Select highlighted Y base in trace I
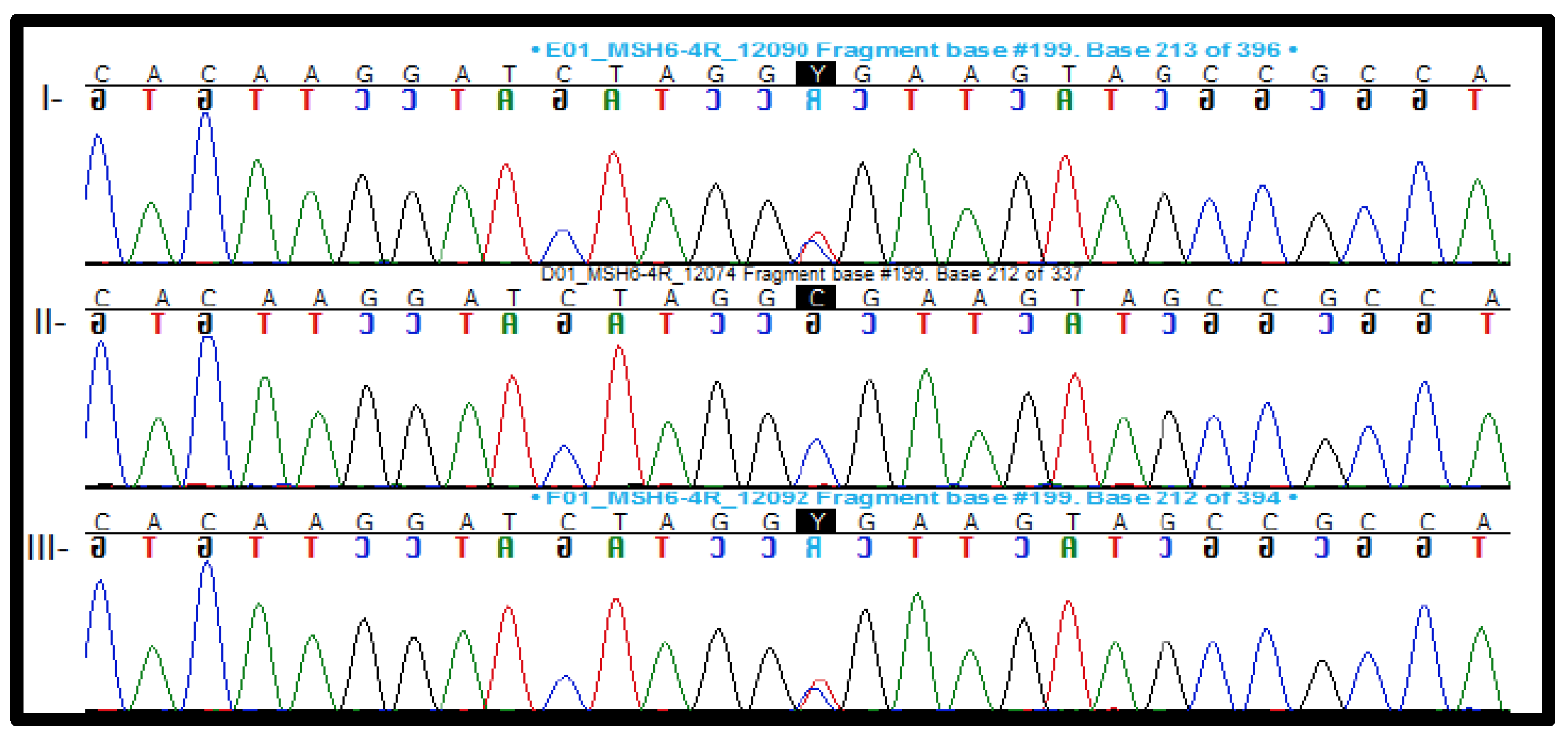Image resolution: width=1568 pixels, height=743 pixels. click(x=816, y=74)
